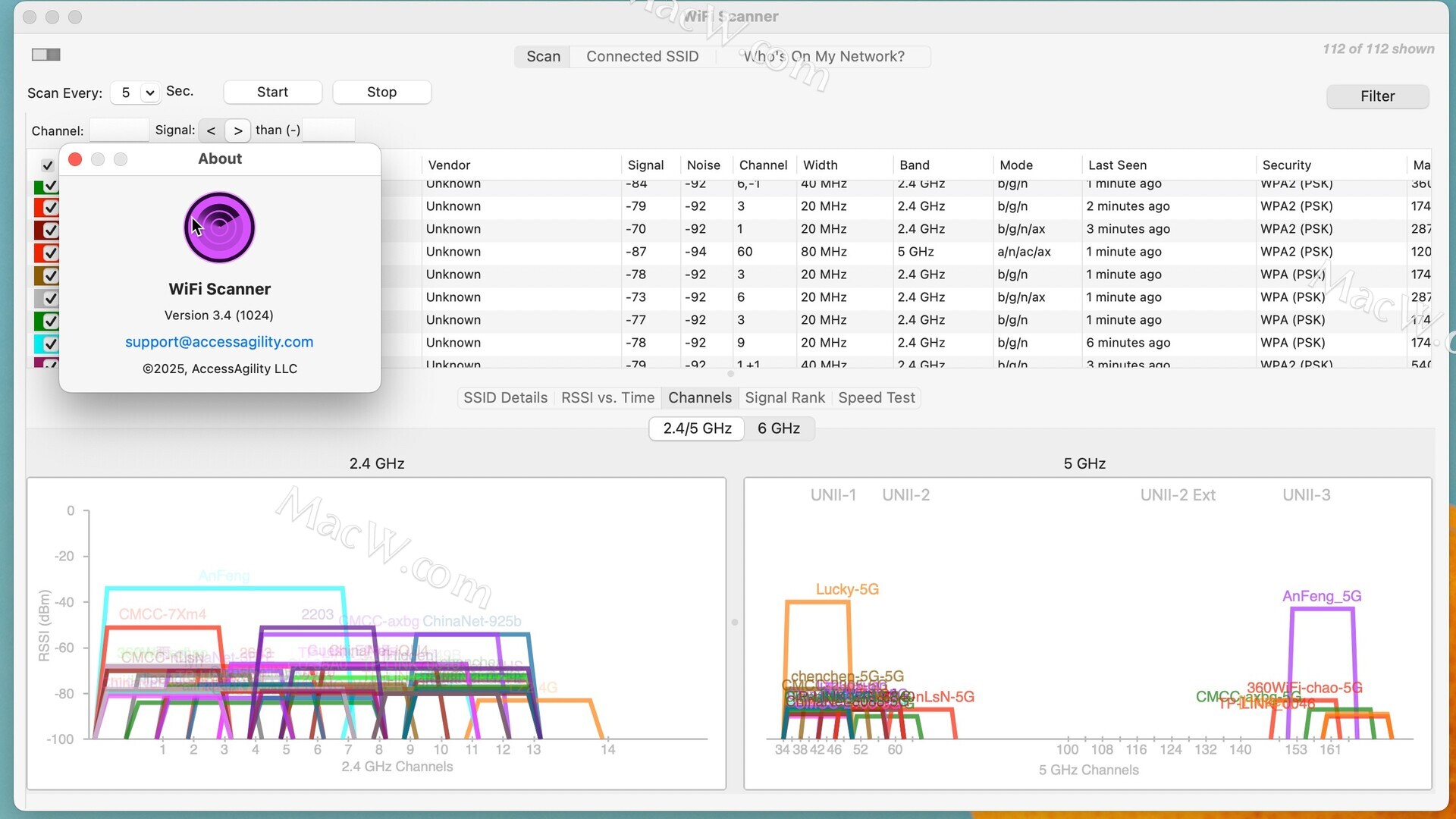This screenshot has width=1456, height=819.
Task: Switch to the Connected SSID tab
Action: click(x=642, y=57)
